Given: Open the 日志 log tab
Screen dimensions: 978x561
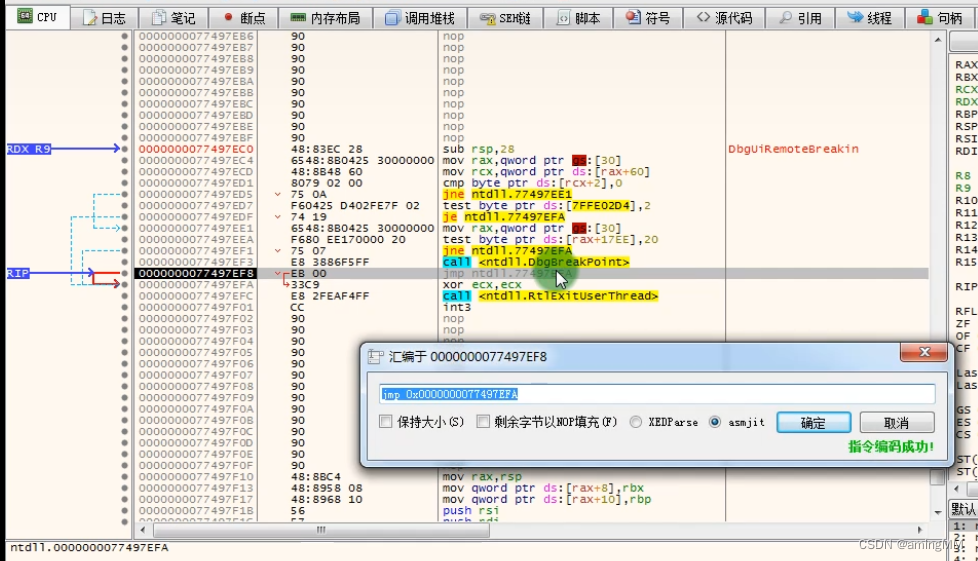Looking at the screenshot, I should [104, 18].
